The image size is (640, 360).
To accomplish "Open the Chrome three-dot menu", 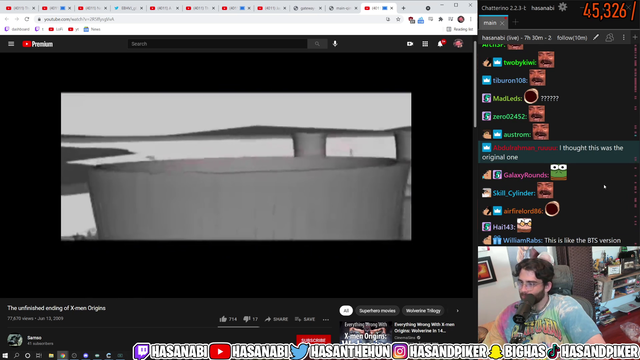I will 471,19.
